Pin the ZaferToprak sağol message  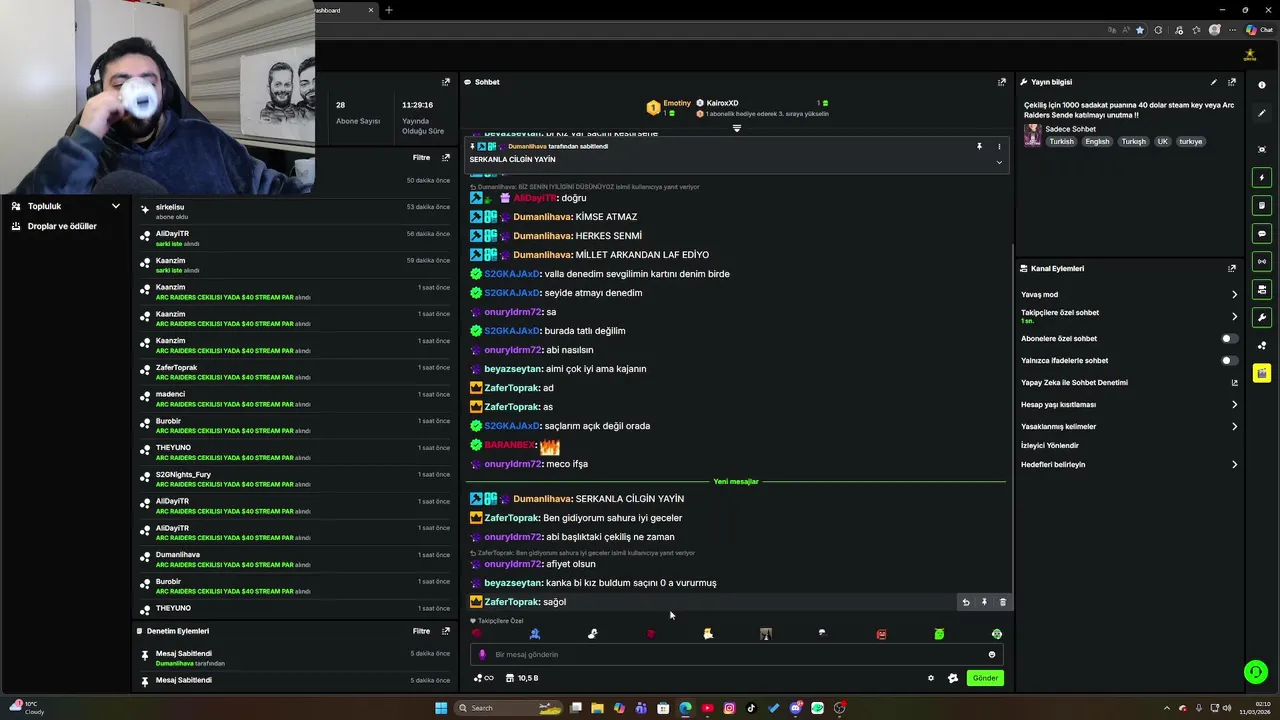point(984,602)
